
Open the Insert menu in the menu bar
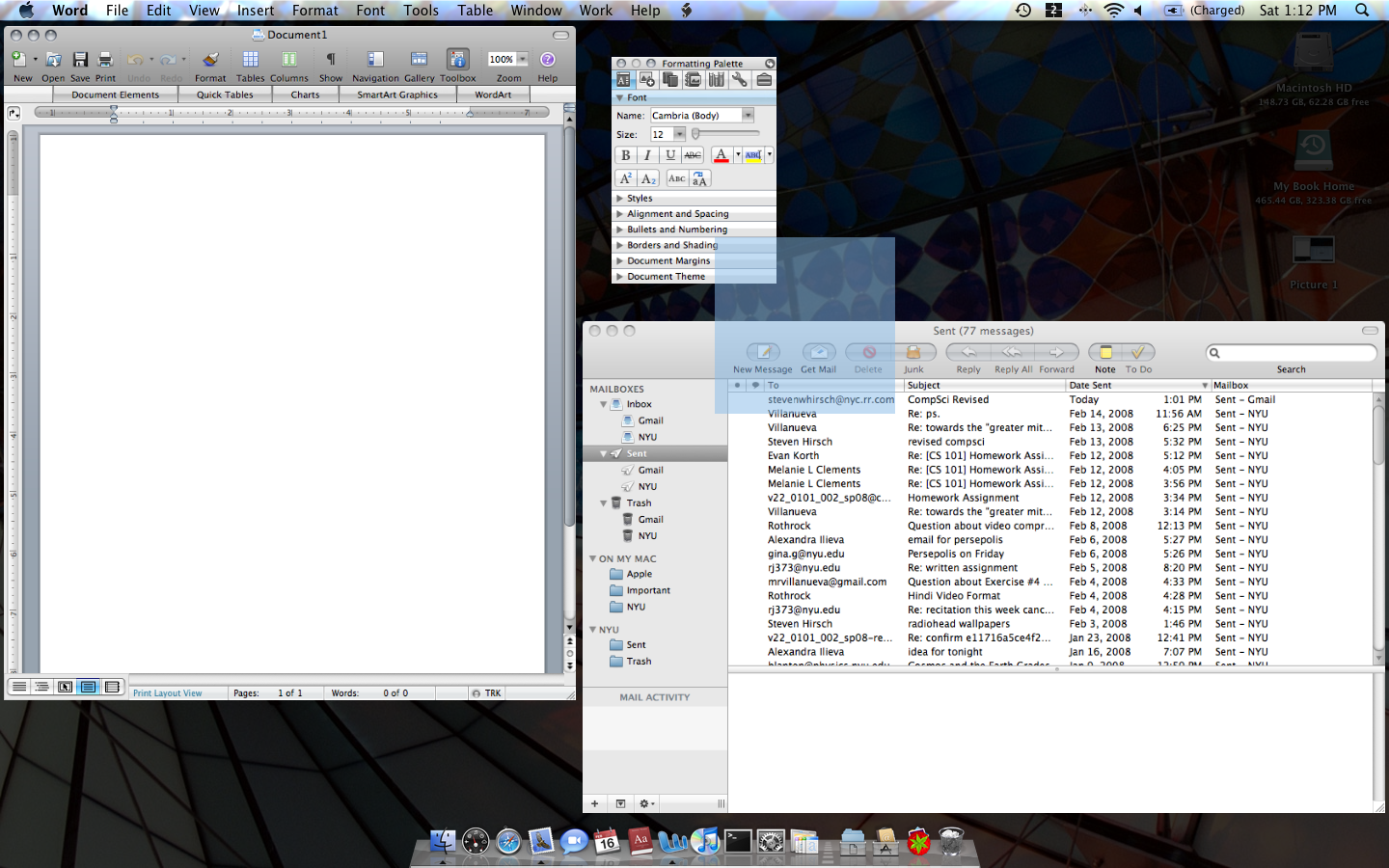point(256,11)
